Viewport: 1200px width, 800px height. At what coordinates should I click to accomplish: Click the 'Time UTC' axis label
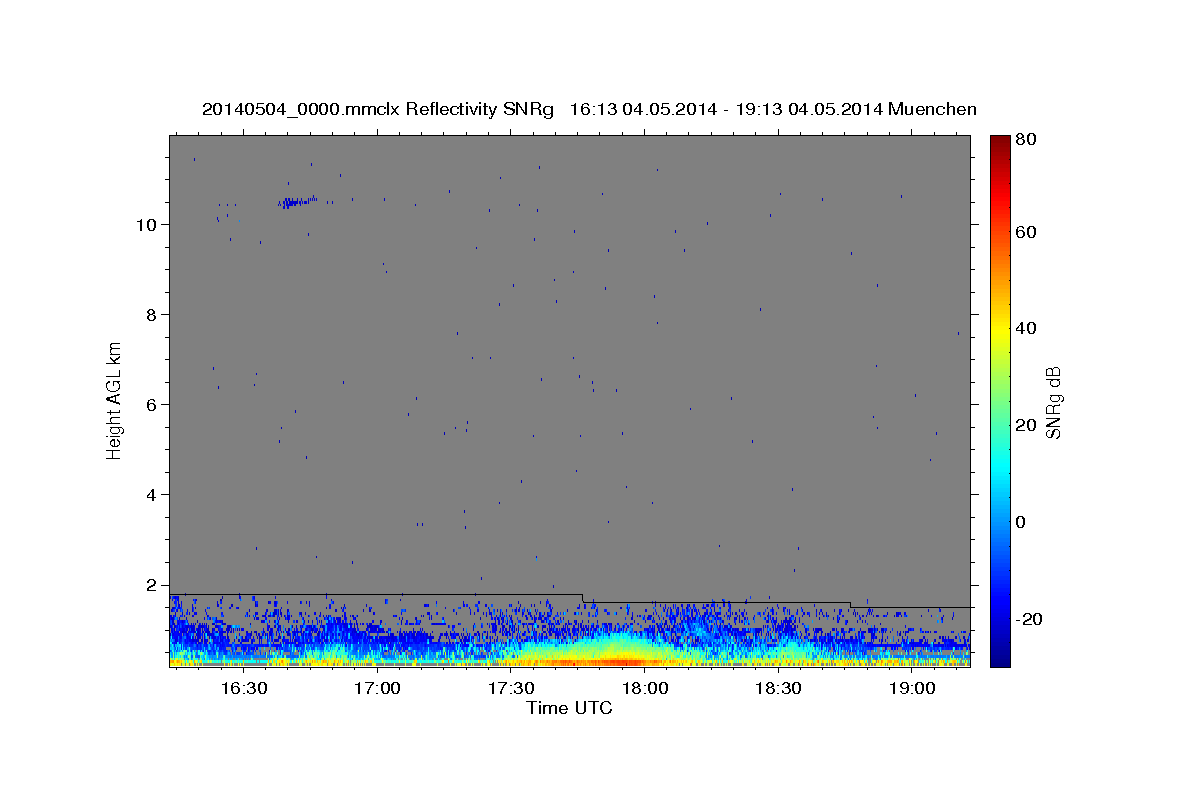click(569, 708)
